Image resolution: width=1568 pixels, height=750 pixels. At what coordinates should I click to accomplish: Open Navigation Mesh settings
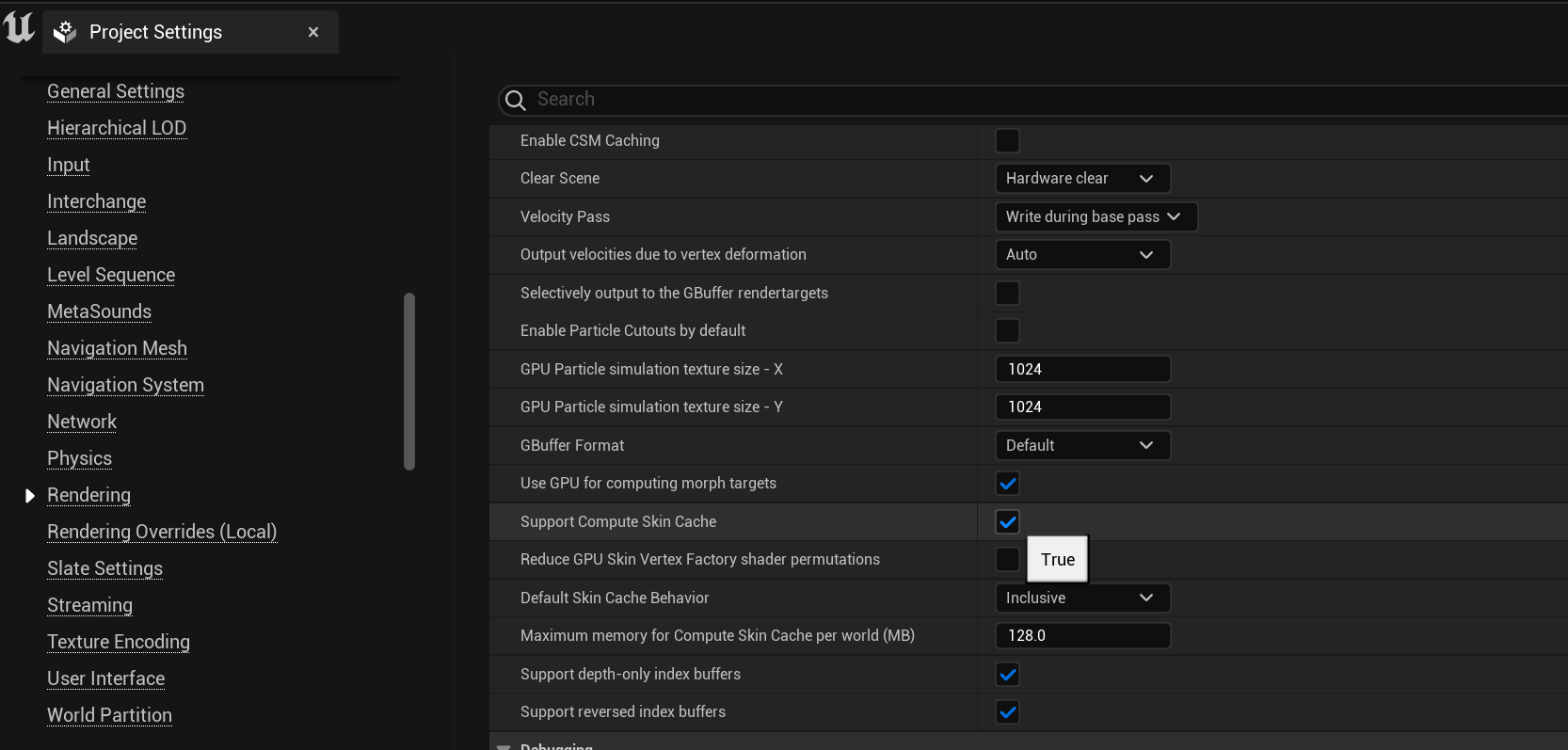117,348
